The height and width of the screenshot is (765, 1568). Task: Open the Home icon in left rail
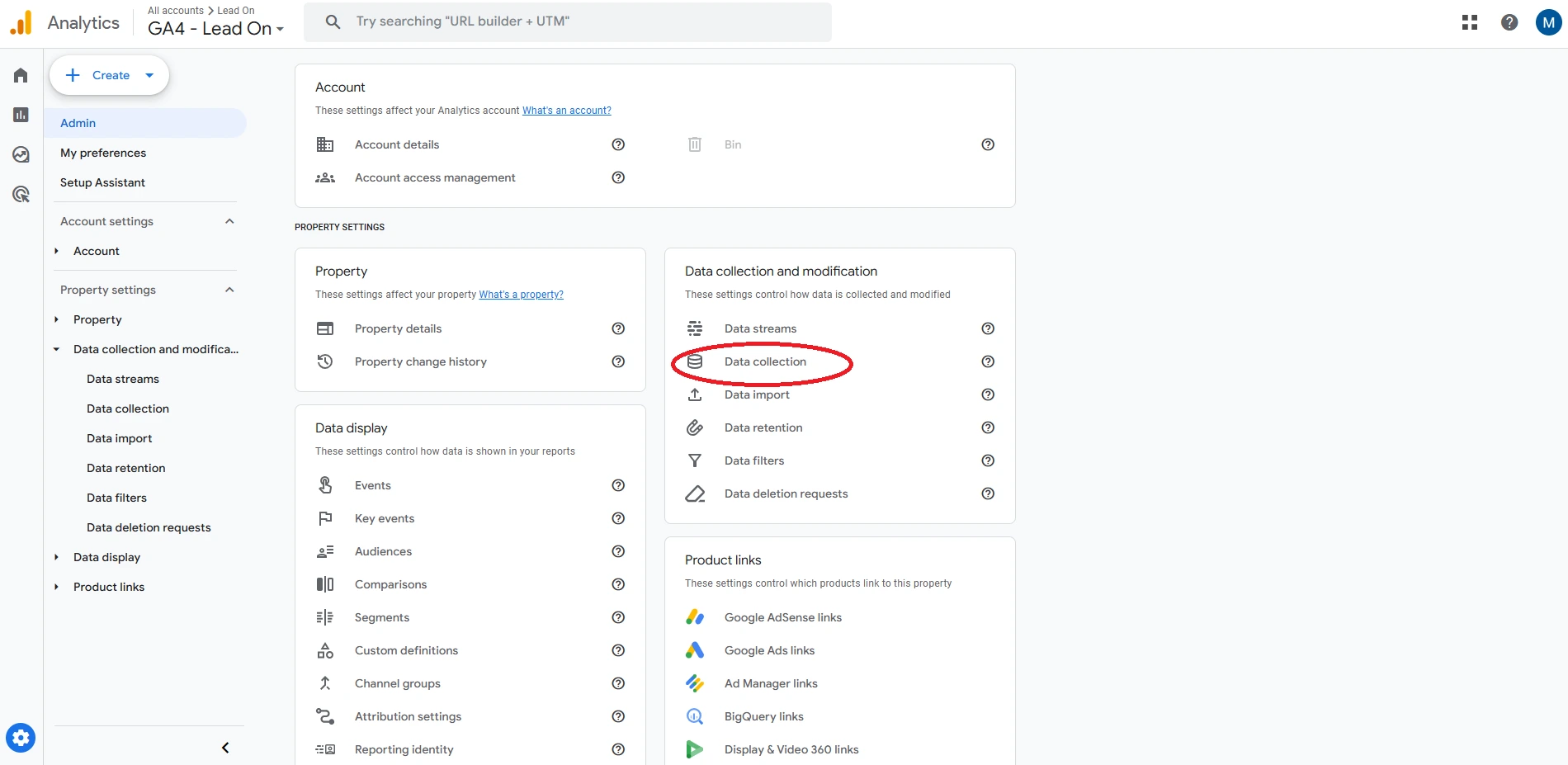click(x=21, y=75)
